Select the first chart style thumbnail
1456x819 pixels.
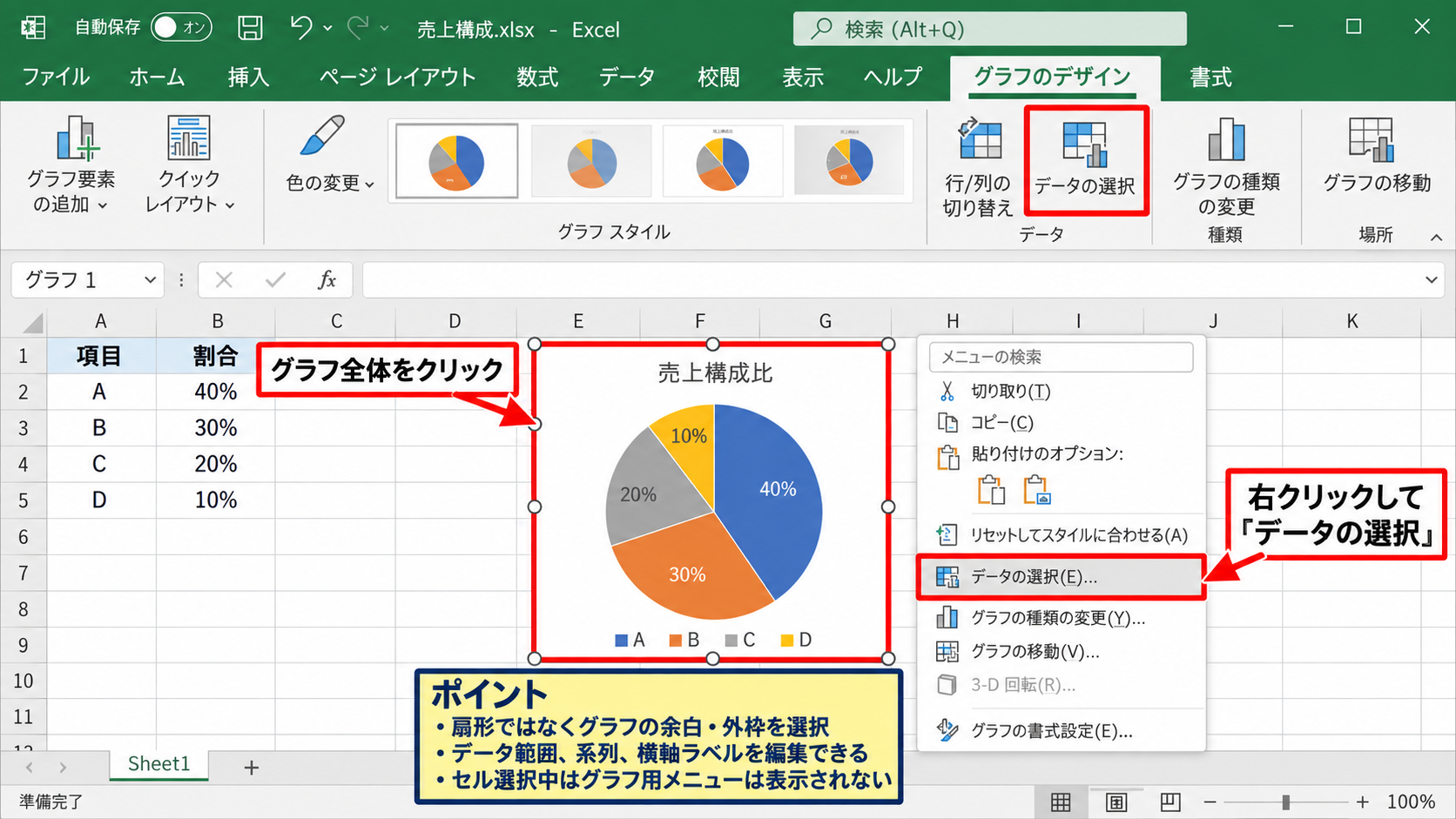[456, 161]
